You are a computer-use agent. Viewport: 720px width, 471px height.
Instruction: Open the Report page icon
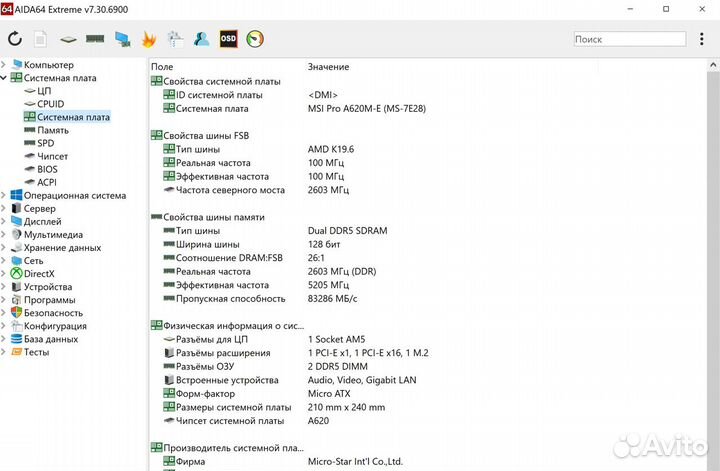(x=40, y=39)
